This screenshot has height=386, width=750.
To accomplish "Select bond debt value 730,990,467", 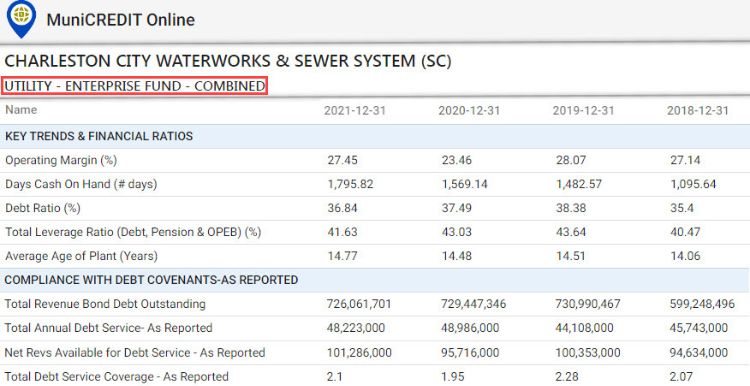I will pyautogui.click(x=587, y=304).
